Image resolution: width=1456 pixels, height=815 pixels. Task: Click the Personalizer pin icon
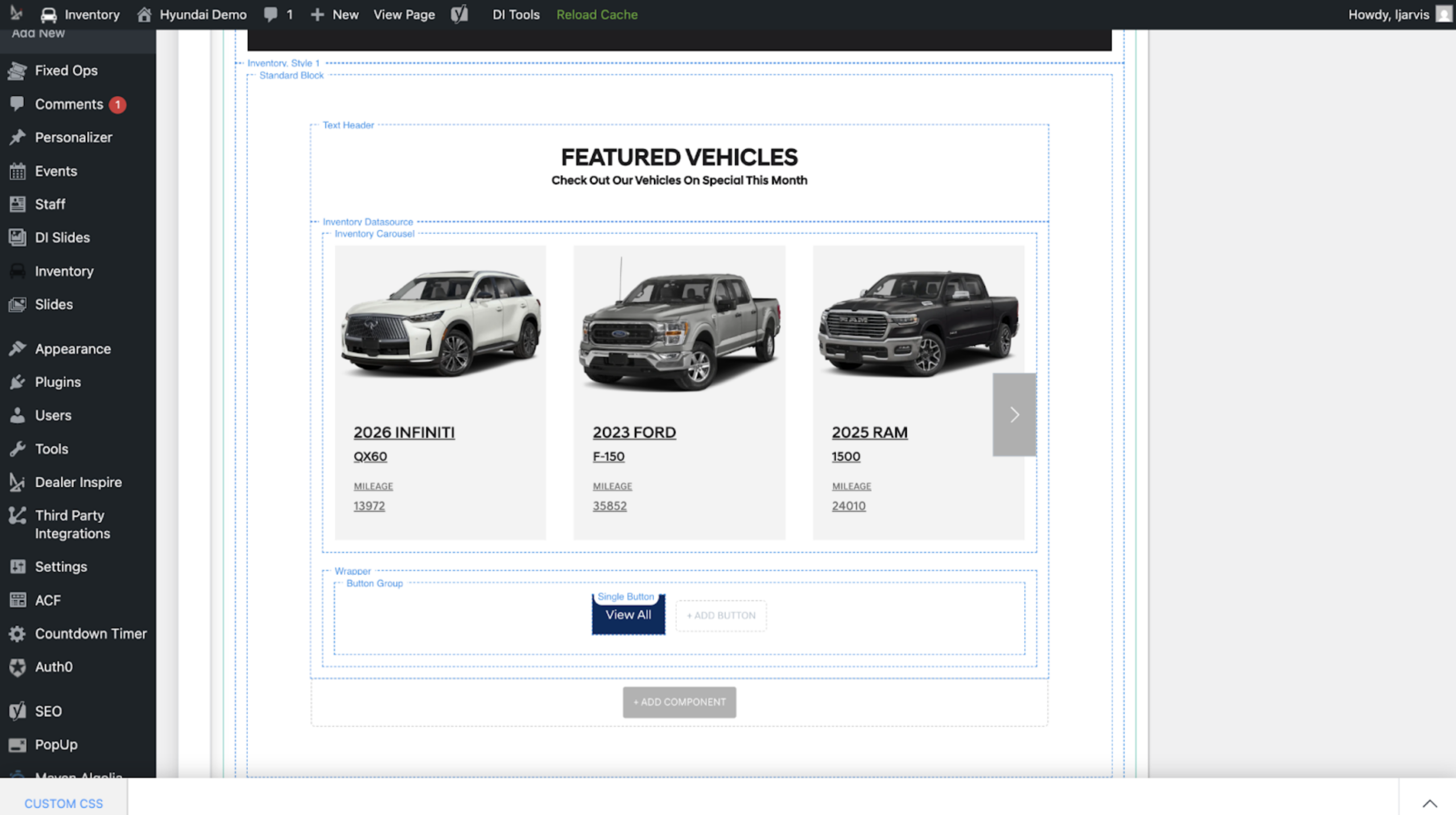(17, 137)
